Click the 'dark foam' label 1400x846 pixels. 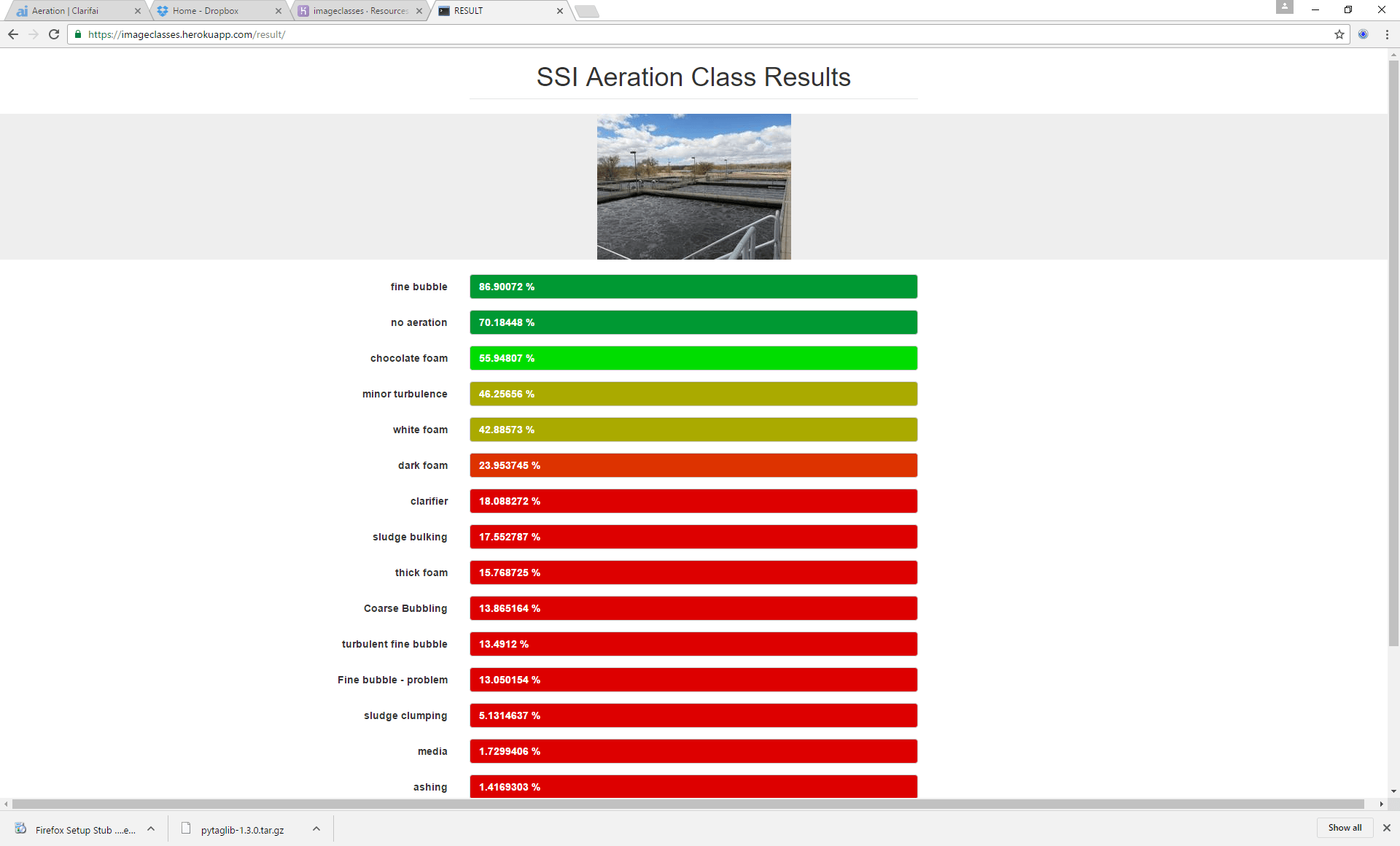[x=423, y=465]
